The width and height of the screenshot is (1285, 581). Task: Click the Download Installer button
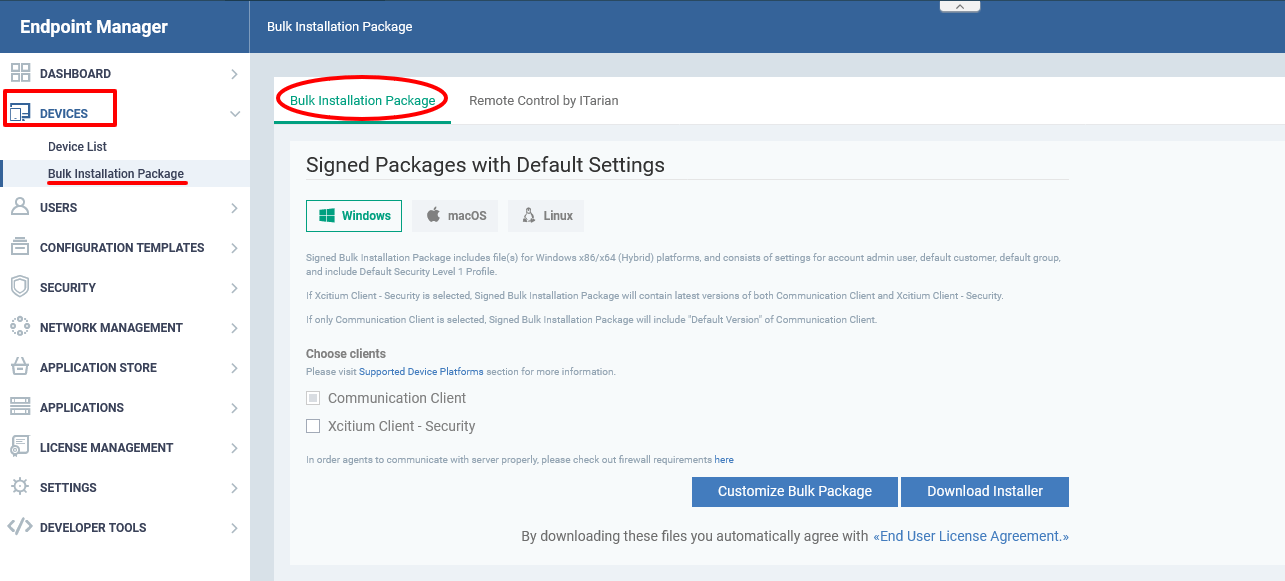coord(984,491)
